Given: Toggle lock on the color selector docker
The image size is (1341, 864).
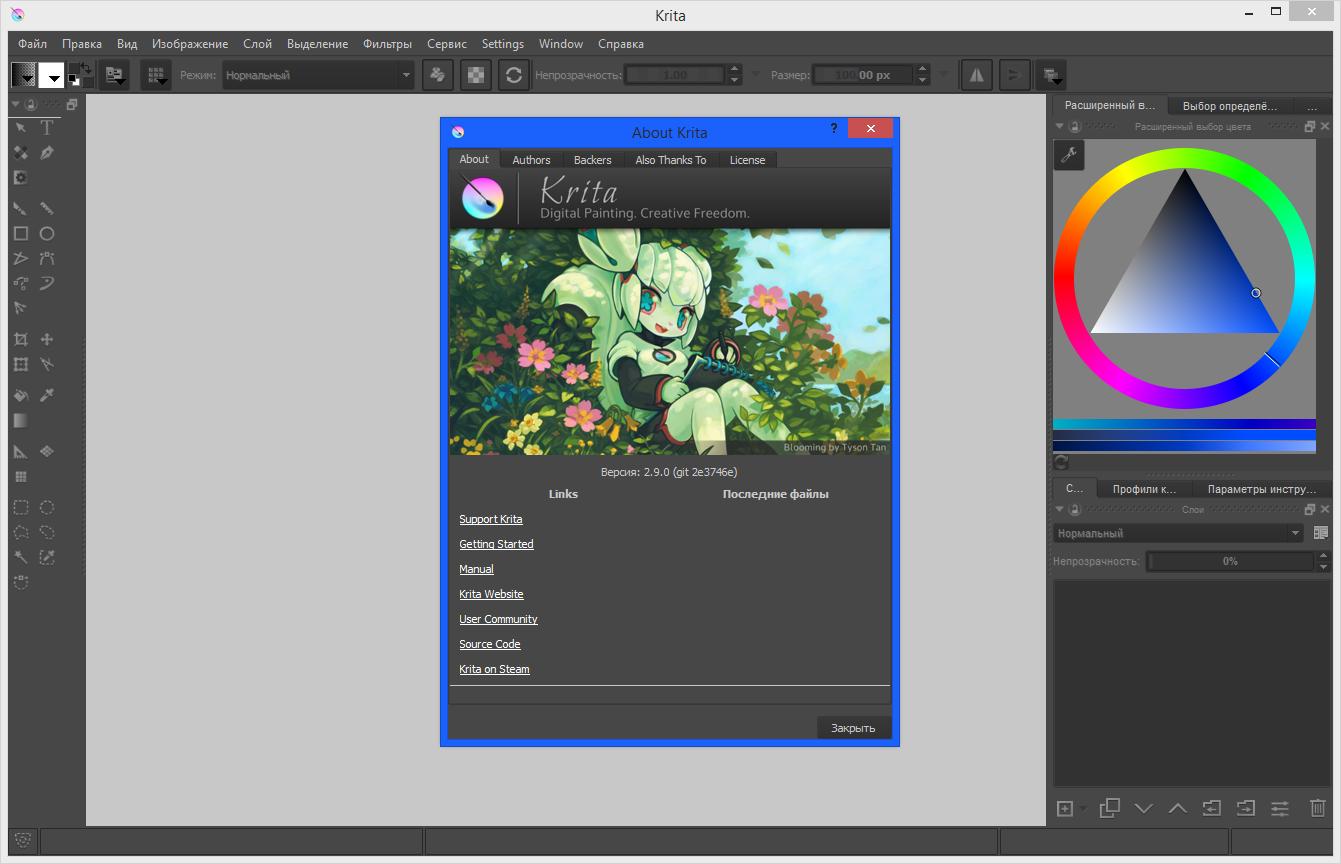Looking at the screenshot, I should coord(1074,127).
